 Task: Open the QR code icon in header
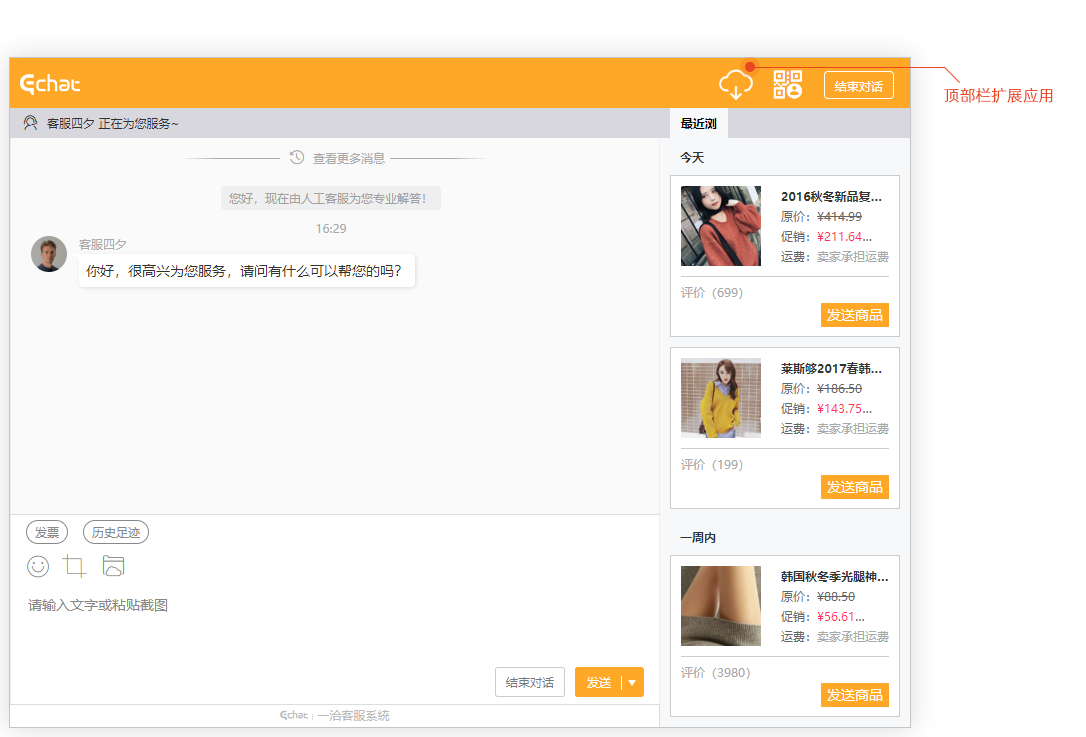pyautogui.click(x=788, y=85)
